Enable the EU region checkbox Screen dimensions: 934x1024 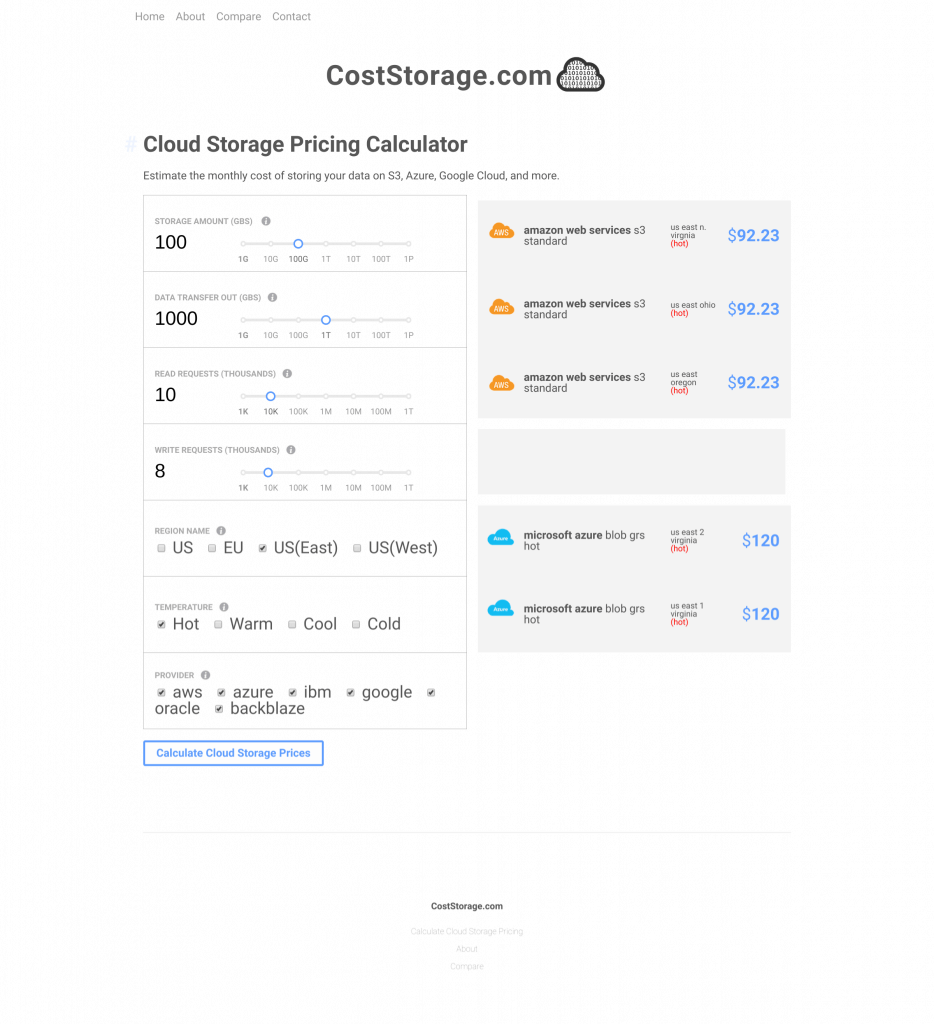[212, 549]
